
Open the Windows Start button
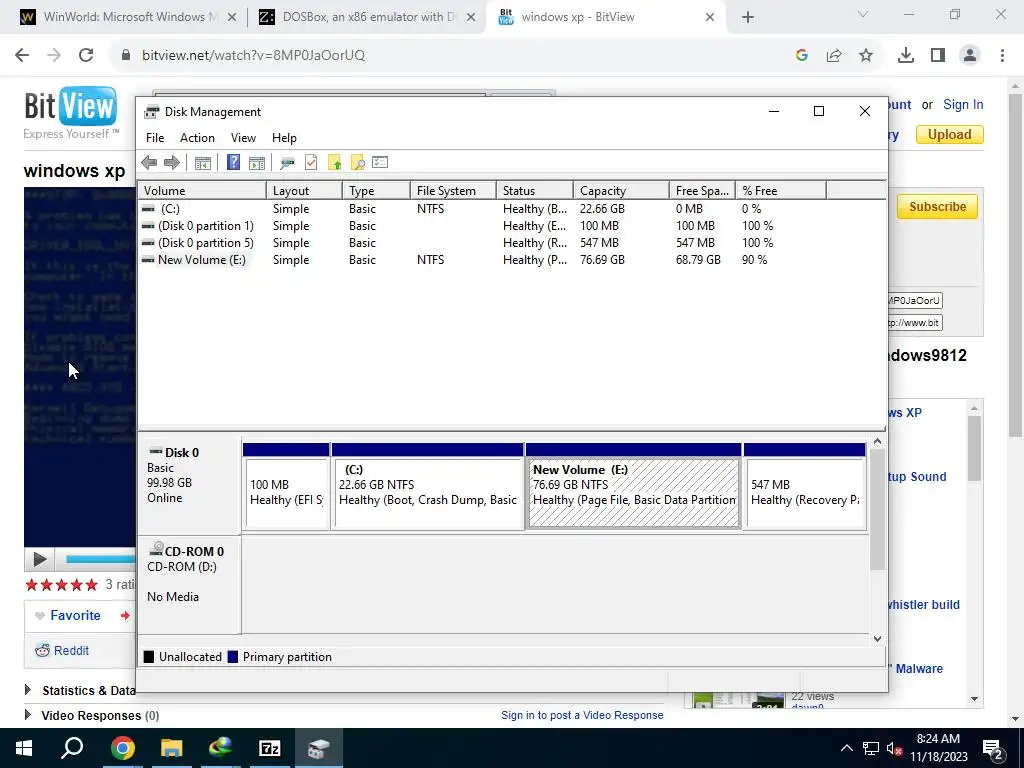[24, 748]
